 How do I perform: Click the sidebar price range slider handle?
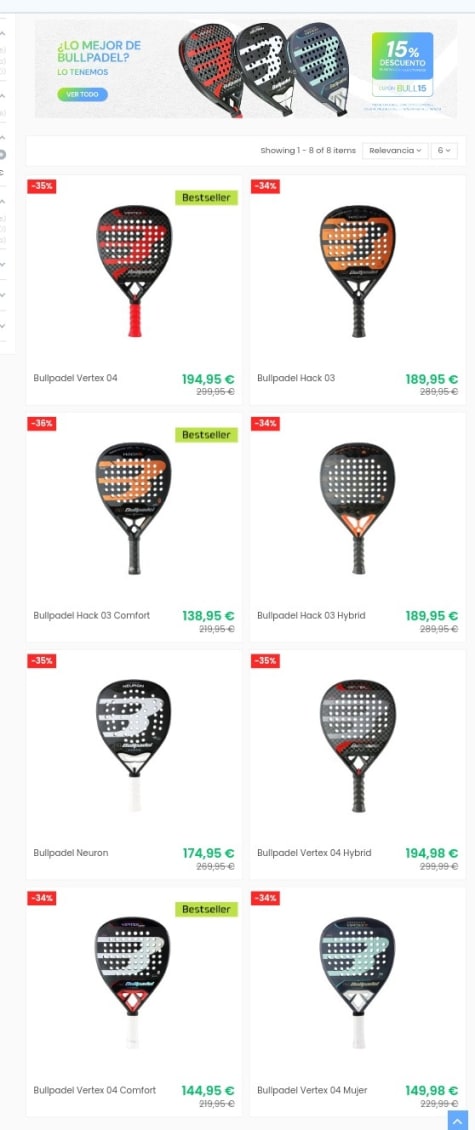(2, 154)
